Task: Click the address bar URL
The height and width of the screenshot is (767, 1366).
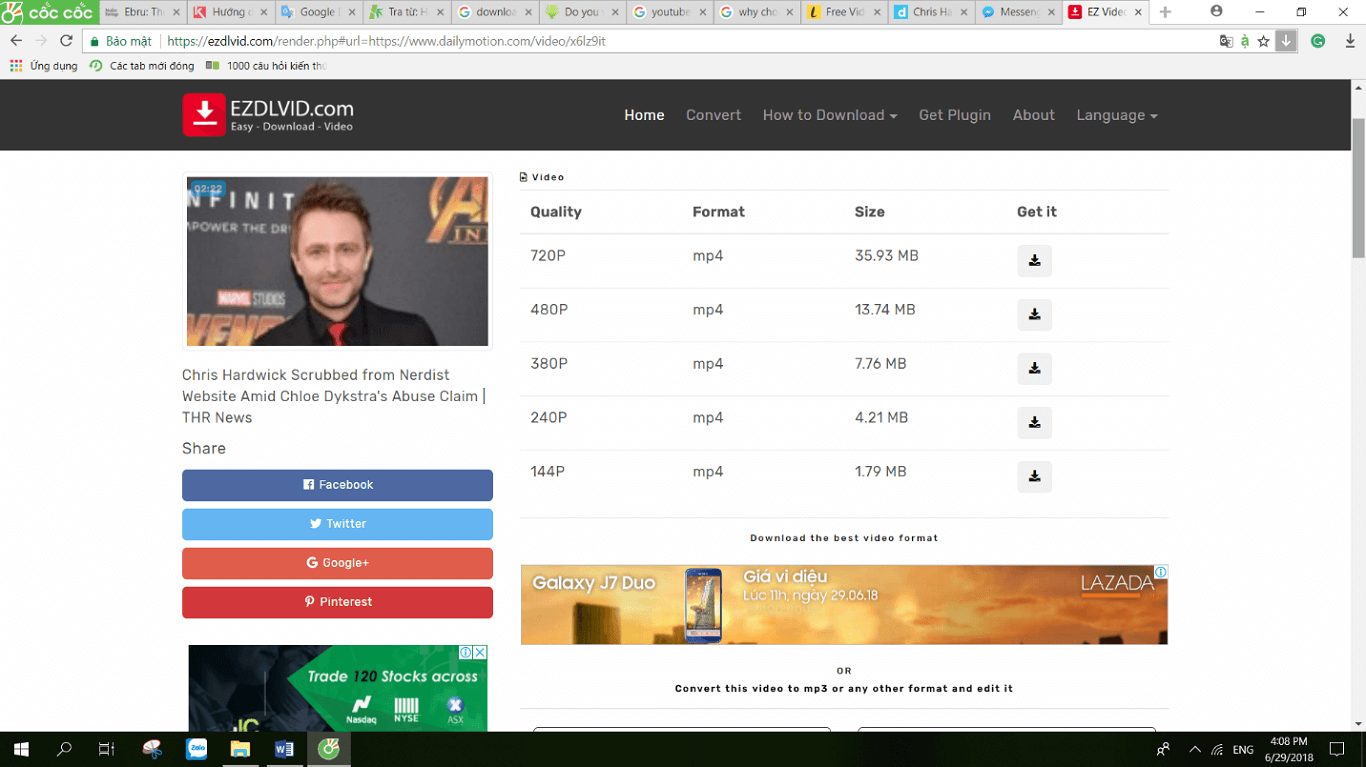Action: tap(386, 41)
